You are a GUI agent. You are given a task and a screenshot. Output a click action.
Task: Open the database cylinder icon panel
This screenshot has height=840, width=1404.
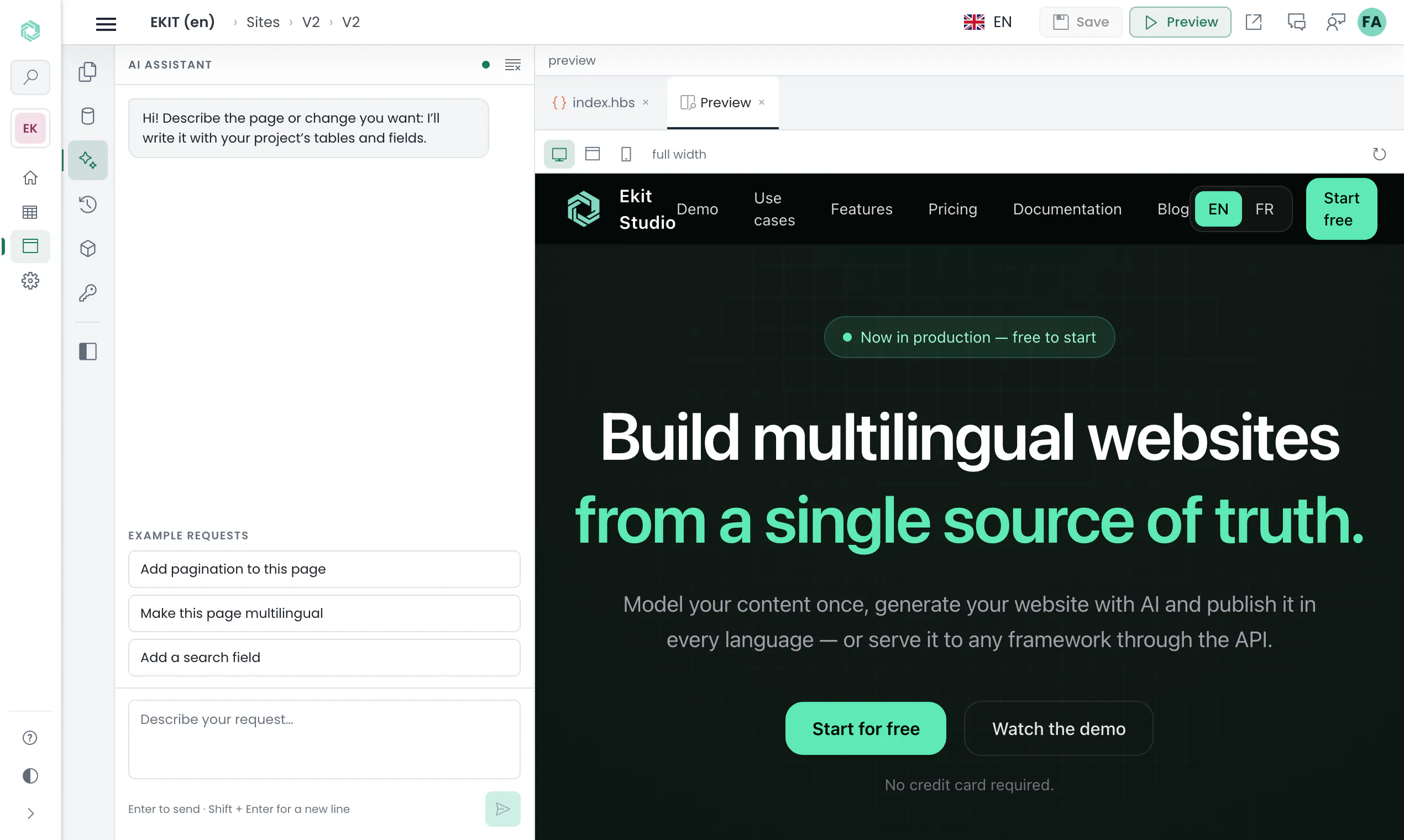pos(88,116)
